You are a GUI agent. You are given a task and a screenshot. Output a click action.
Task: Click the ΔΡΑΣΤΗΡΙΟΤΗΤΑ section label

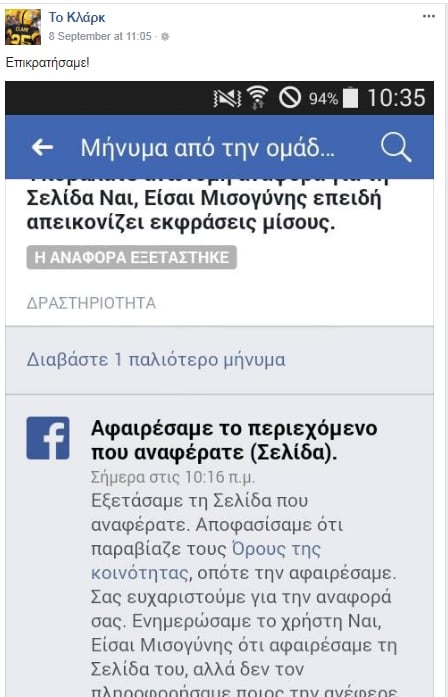click(x=91, y=303)
